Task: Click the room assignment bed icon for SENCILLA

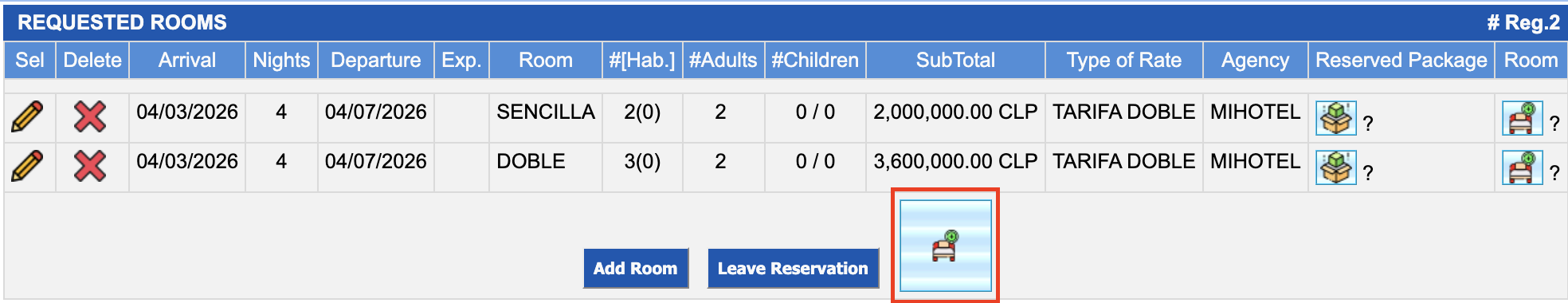Action: pos(1523,118)
